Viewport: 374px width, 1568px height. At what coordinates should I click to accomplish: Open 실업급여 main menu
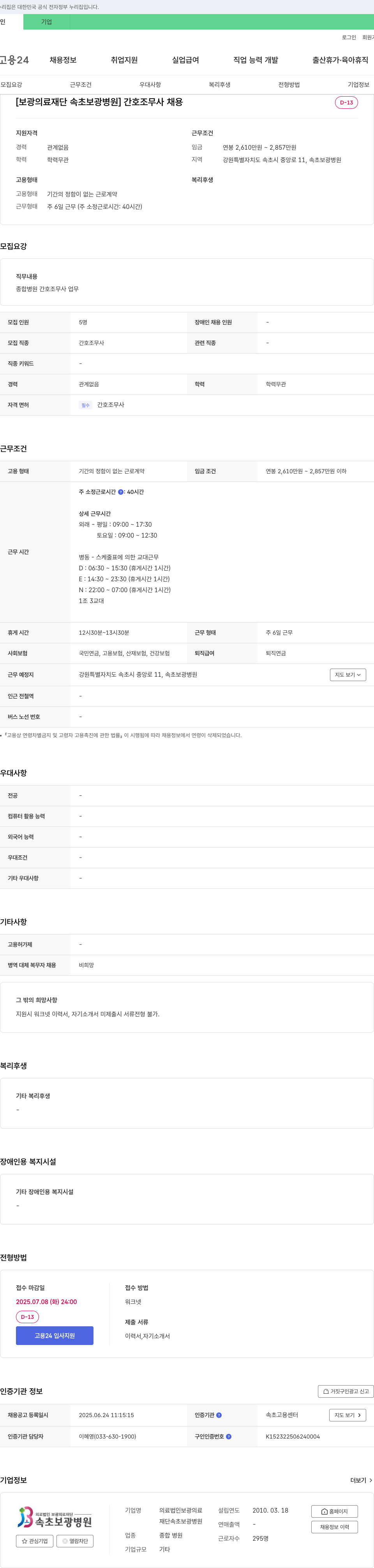pyautogui.click(x=185, y=60)
